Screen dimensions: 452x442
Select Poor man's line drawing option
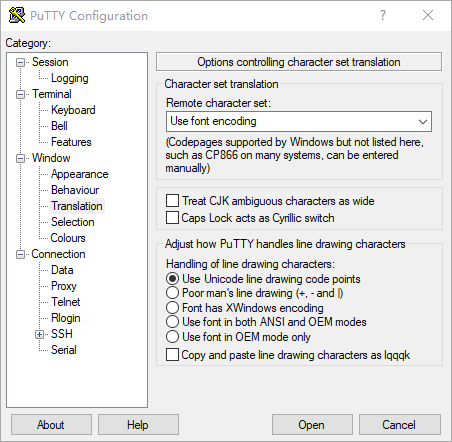(172, 293)
